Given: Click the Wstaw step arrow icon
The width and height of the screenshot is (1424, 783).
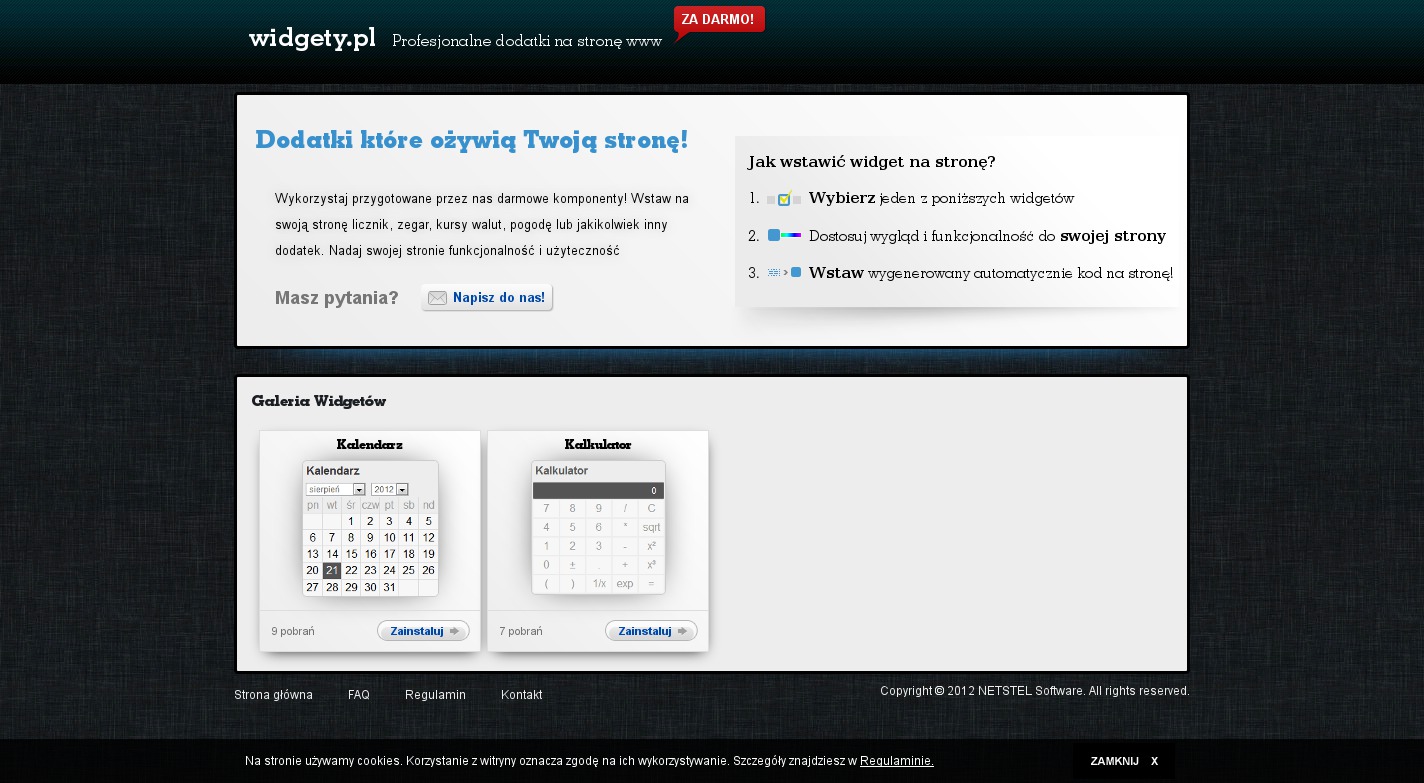Looking at the screenshot, I should coord(784,273).
